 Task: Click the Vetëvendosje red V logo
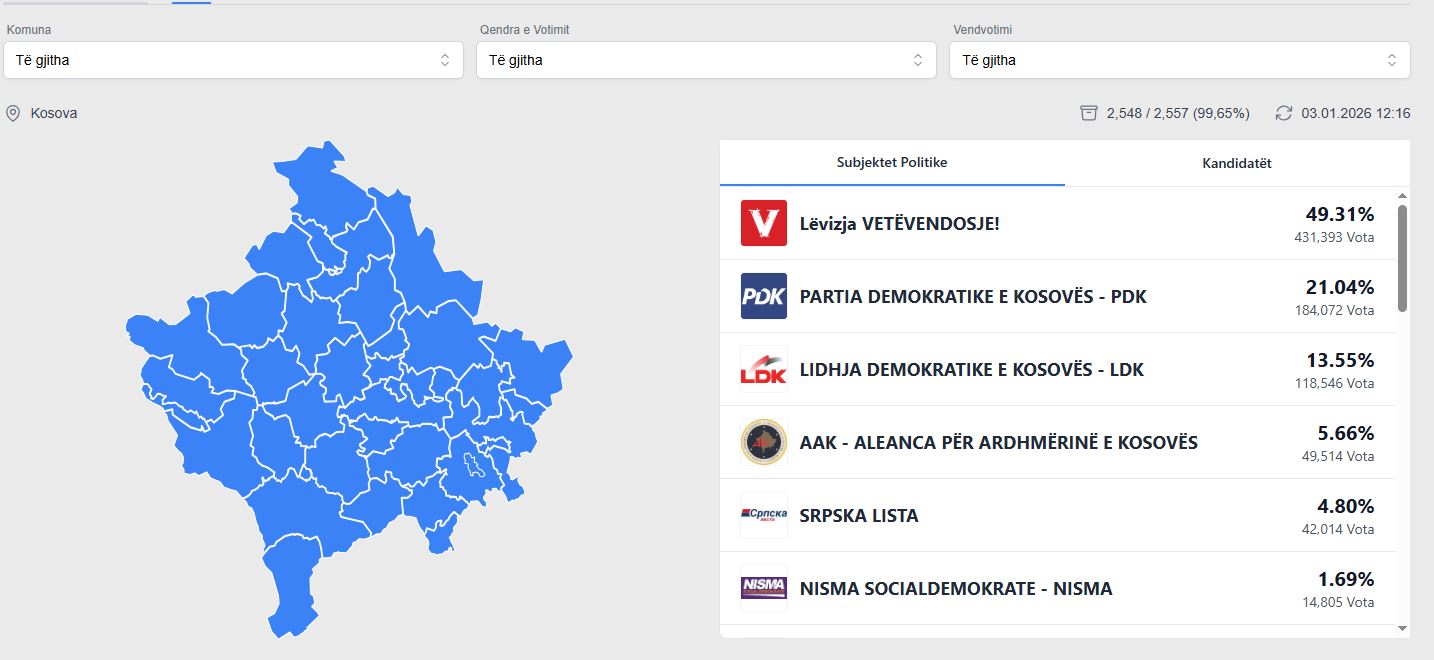[x=763, y=223]
